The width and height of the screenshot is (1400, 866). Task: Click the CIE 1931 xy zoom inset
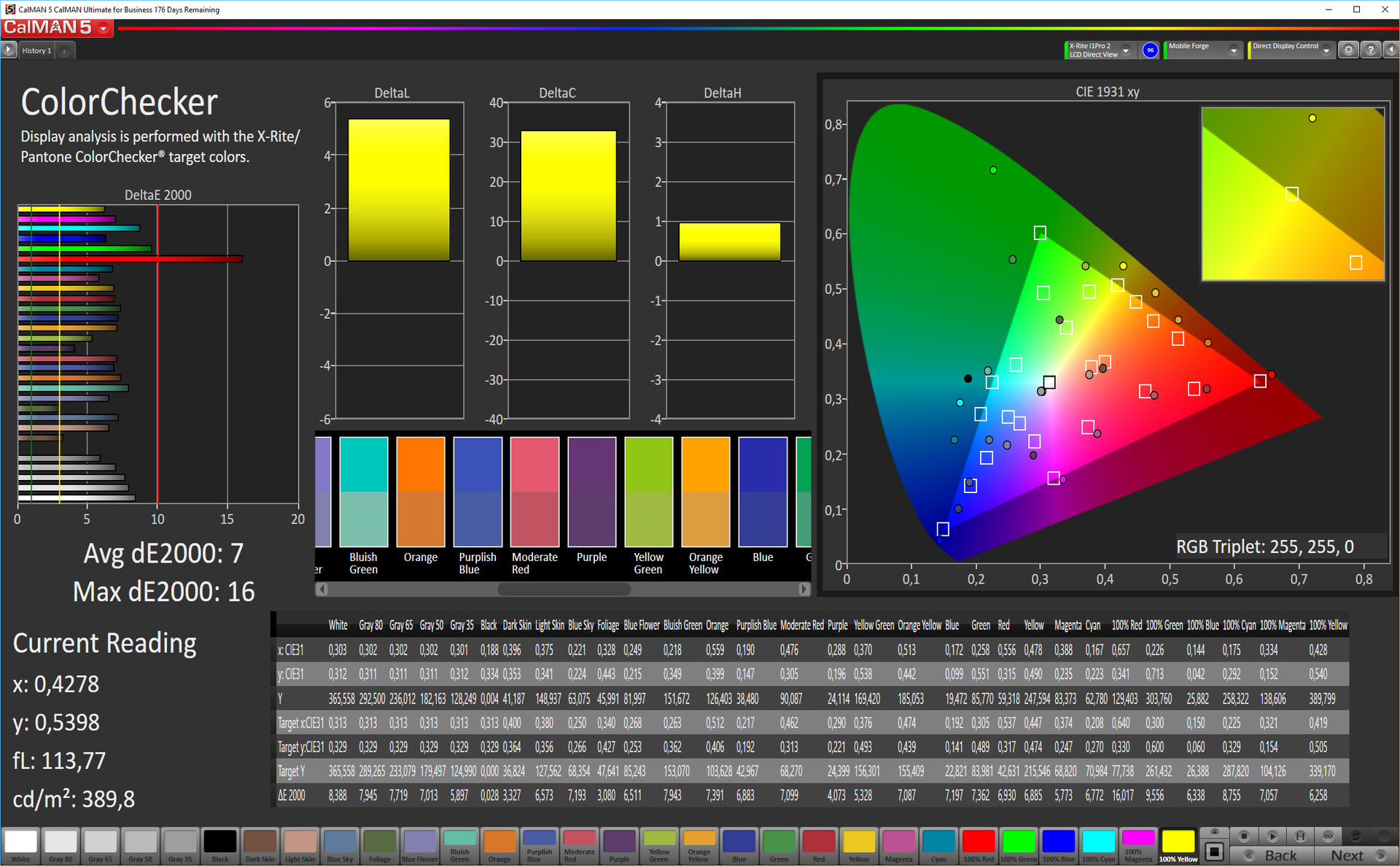tap(1292, 194)
